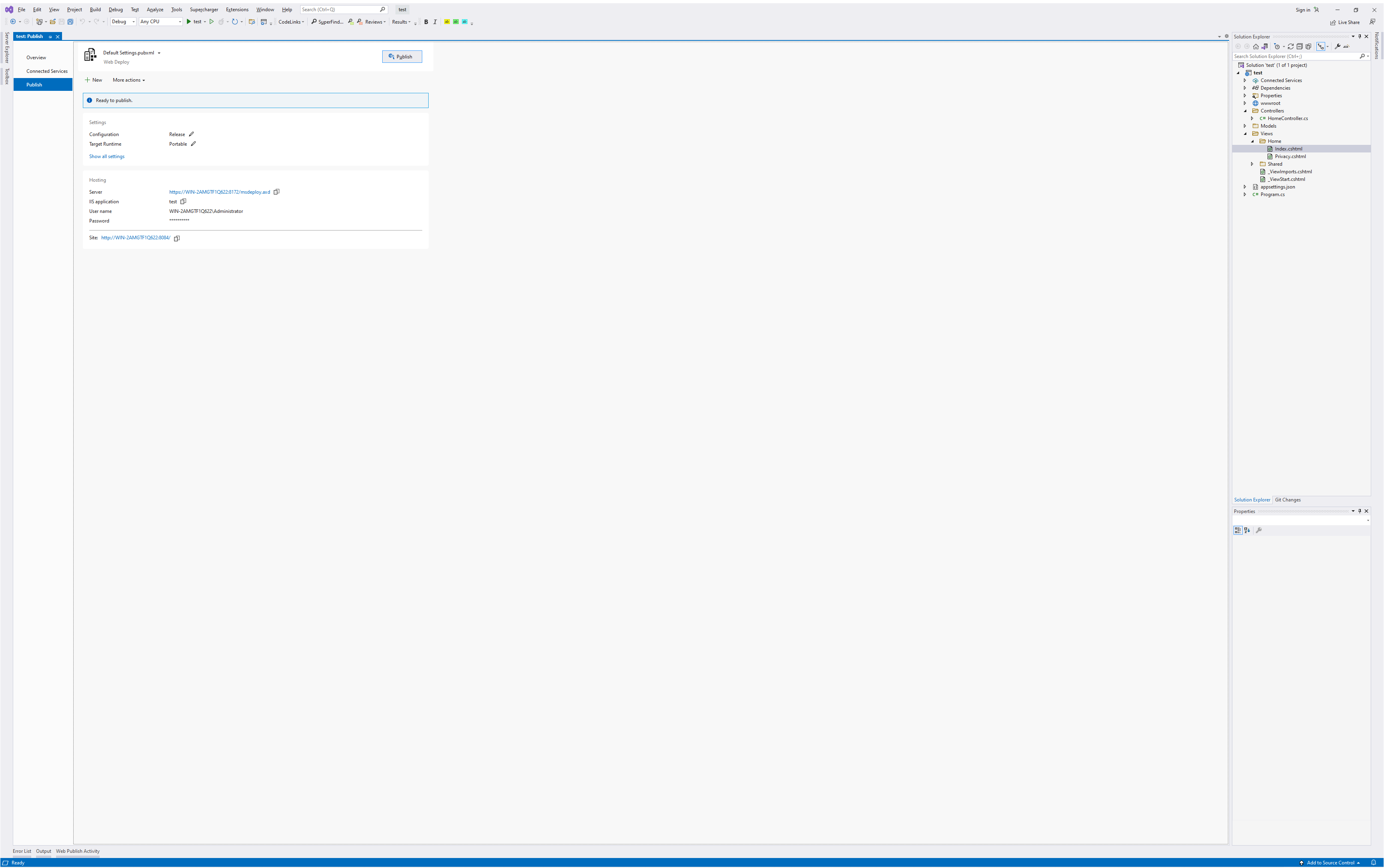Toggle bold formatting in toolbar
The height and width of the screenshot is (868, 1384).
click(426, 22)
